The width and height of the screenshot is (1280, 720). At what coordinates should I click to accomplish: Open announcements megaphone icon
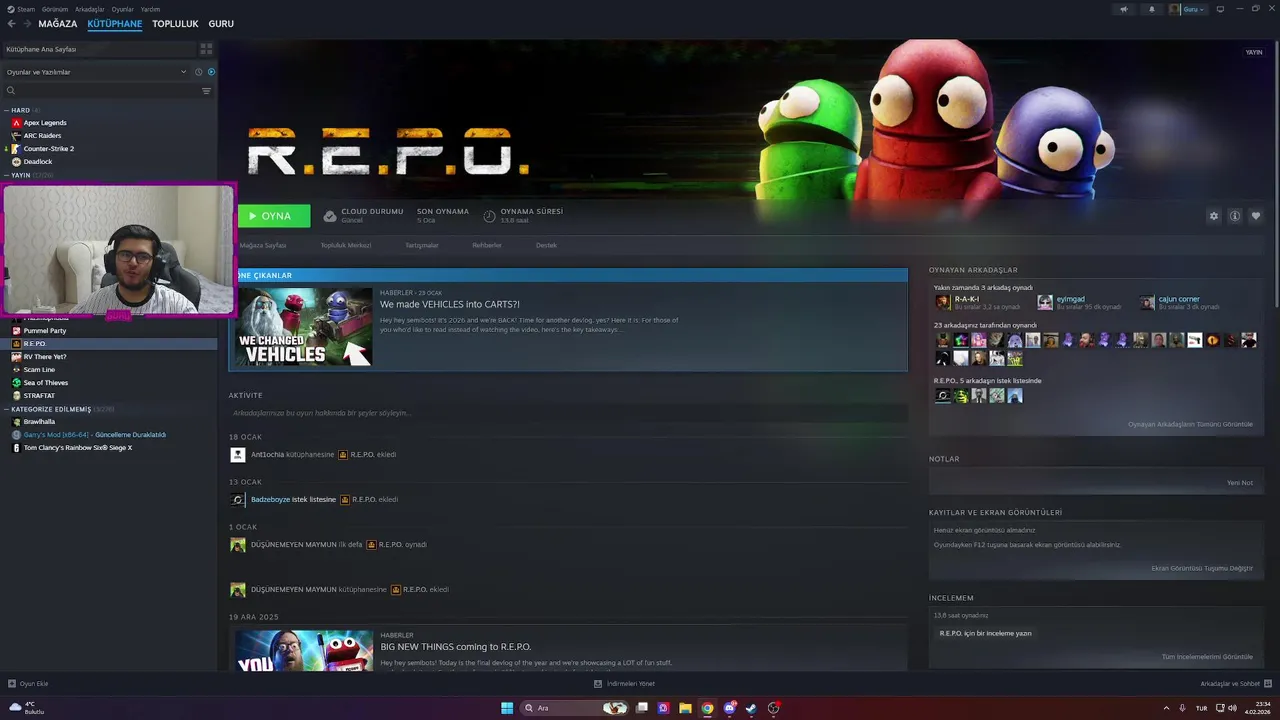click(x=1124, y=9)
